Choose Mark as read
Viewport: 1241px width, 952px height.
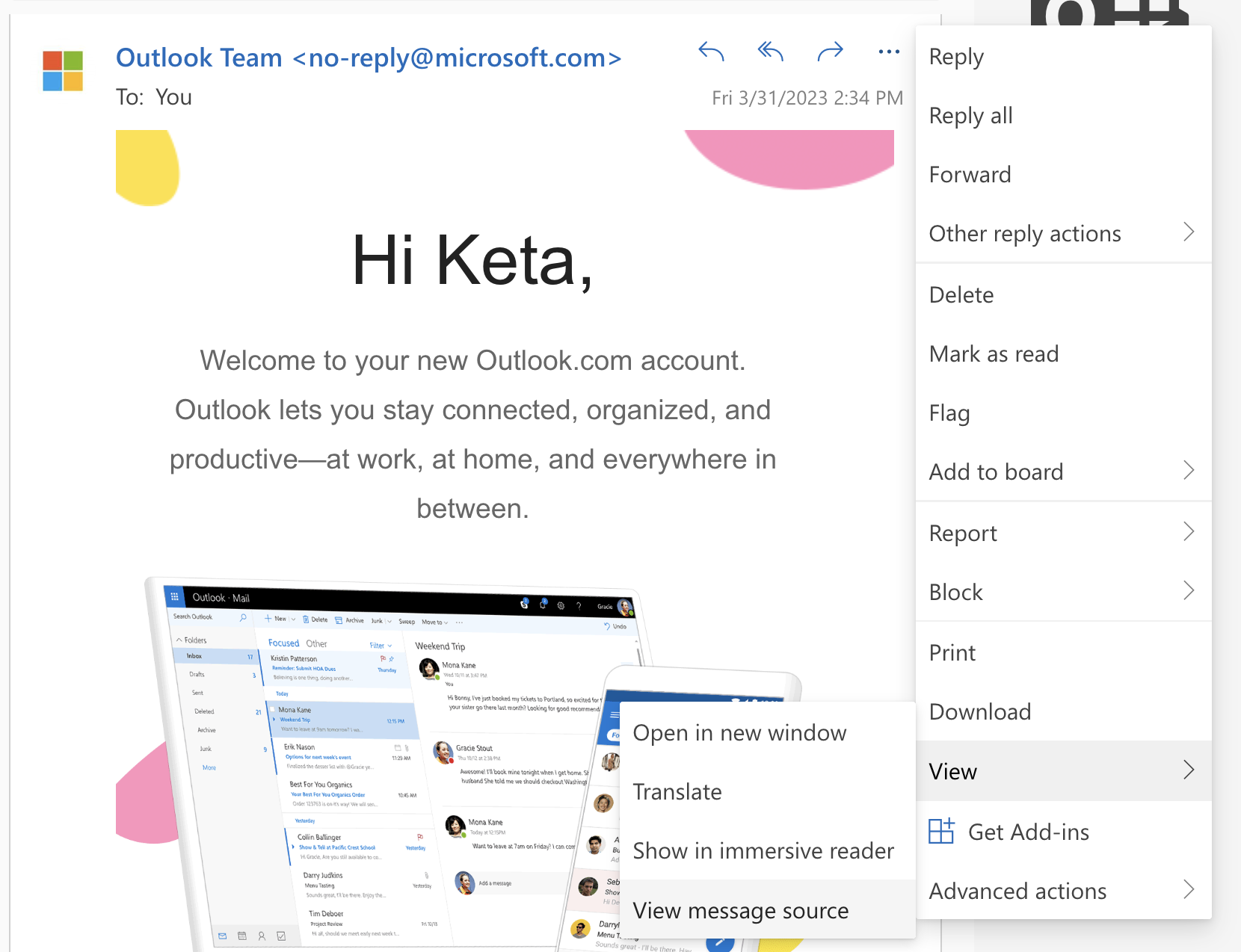(x=994, y=353)
